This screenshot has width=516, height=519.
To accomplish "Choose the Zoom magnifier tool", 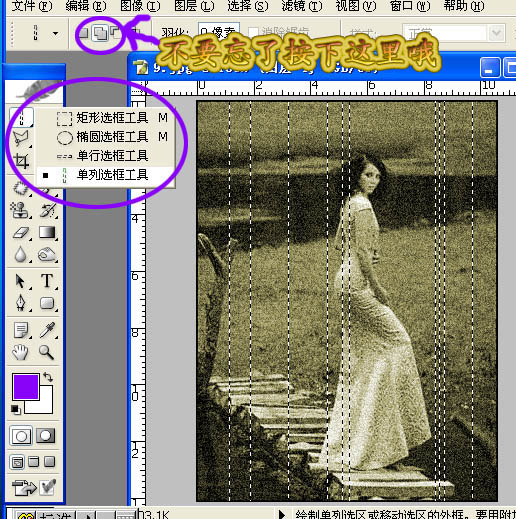I will click(46, 353).
